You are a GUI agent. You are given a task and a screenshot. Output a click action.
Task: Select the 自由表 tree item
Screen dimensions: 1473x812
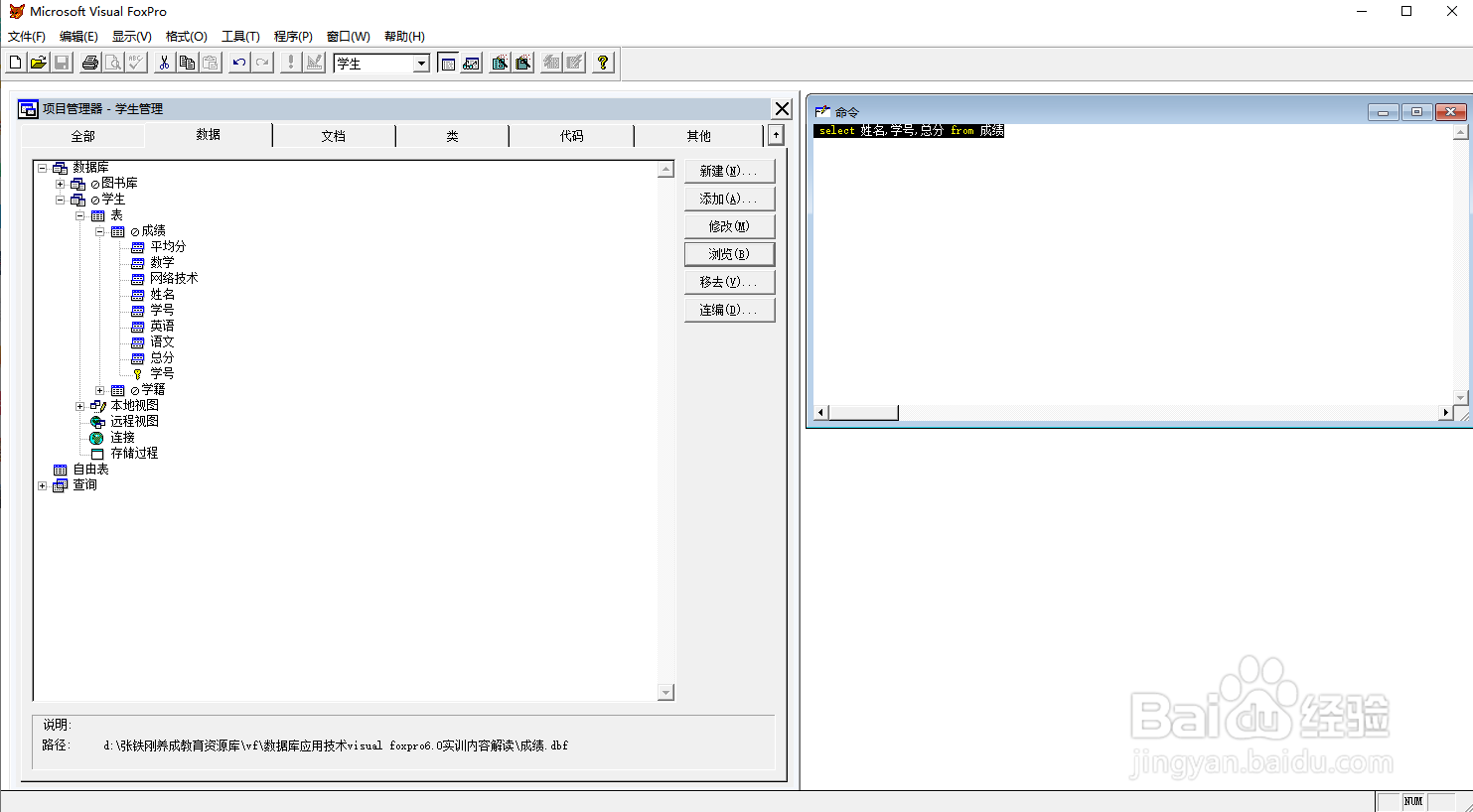(90, 469)
